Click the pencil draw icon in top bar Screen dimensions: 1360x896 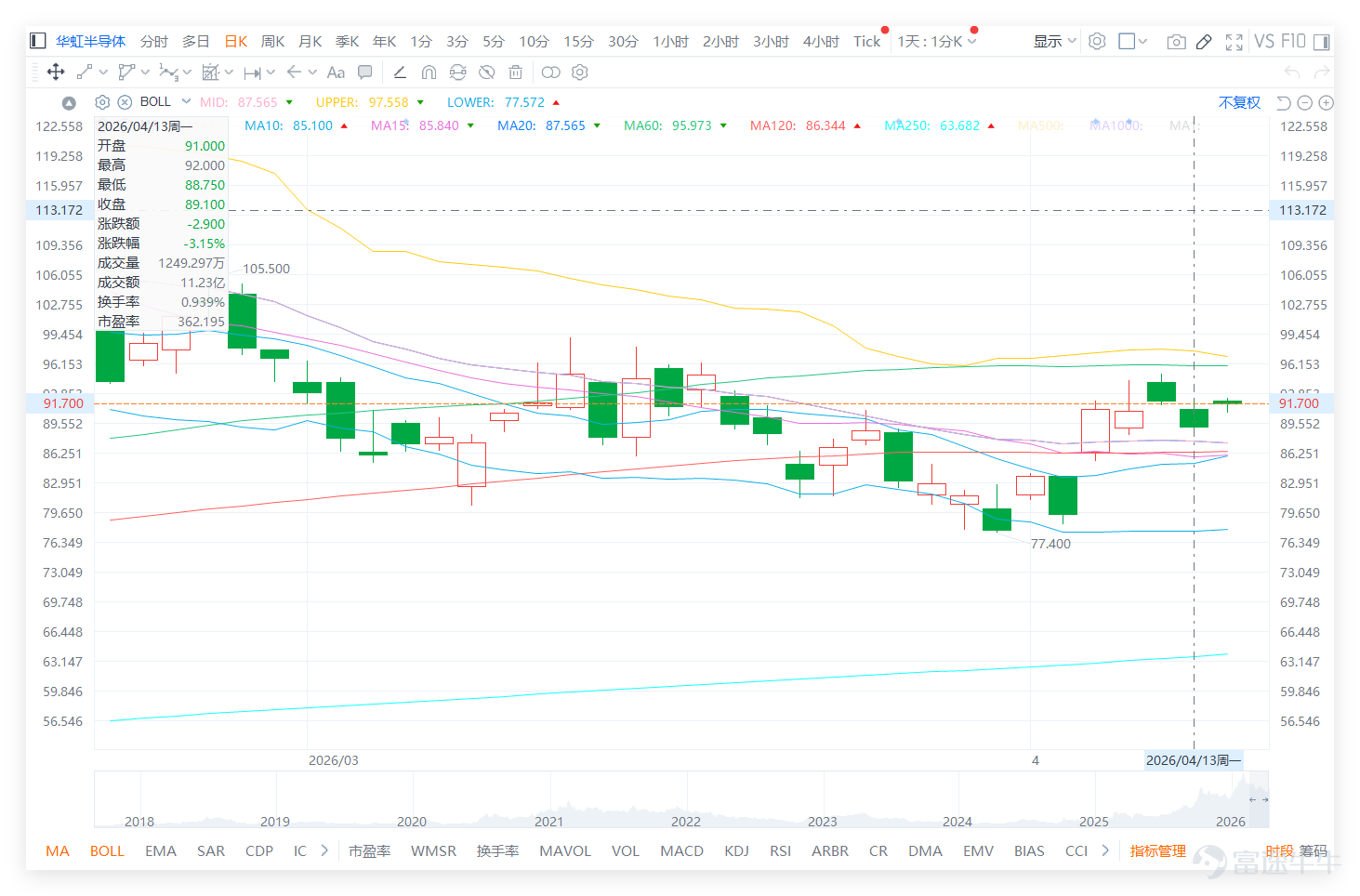(x=1204, y=41)
